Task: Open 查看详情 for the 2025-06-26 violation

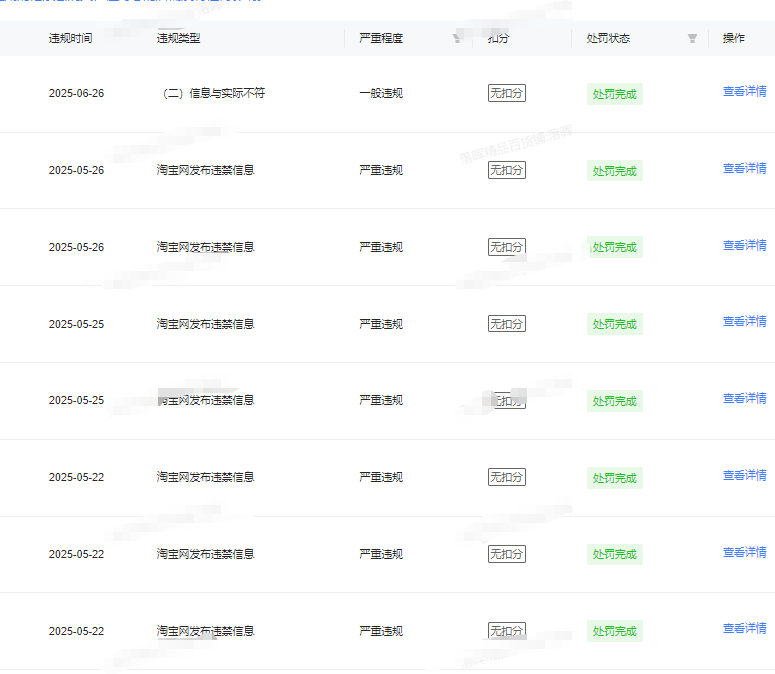Action: pos(744,92)
